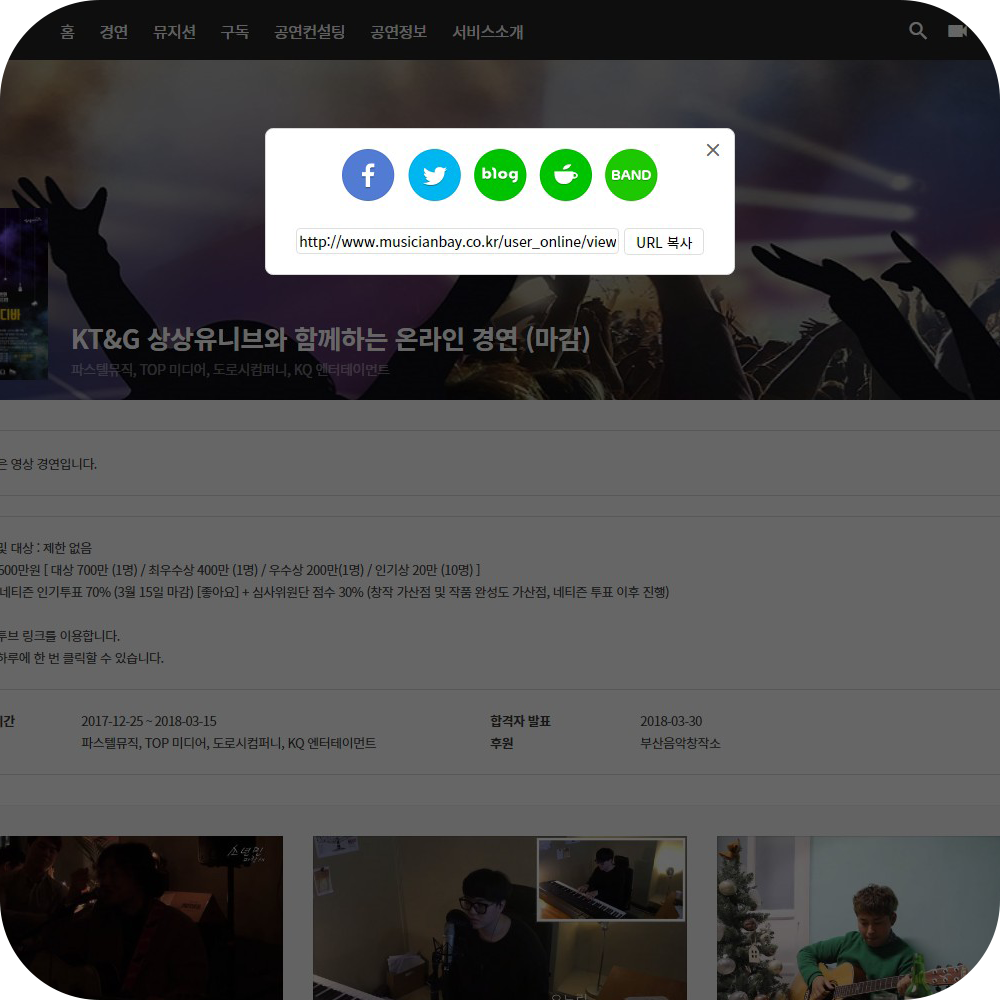Click the banner subtitle listing 파스텔뮤직
1000x1000 pixels.
click(230, 369)
